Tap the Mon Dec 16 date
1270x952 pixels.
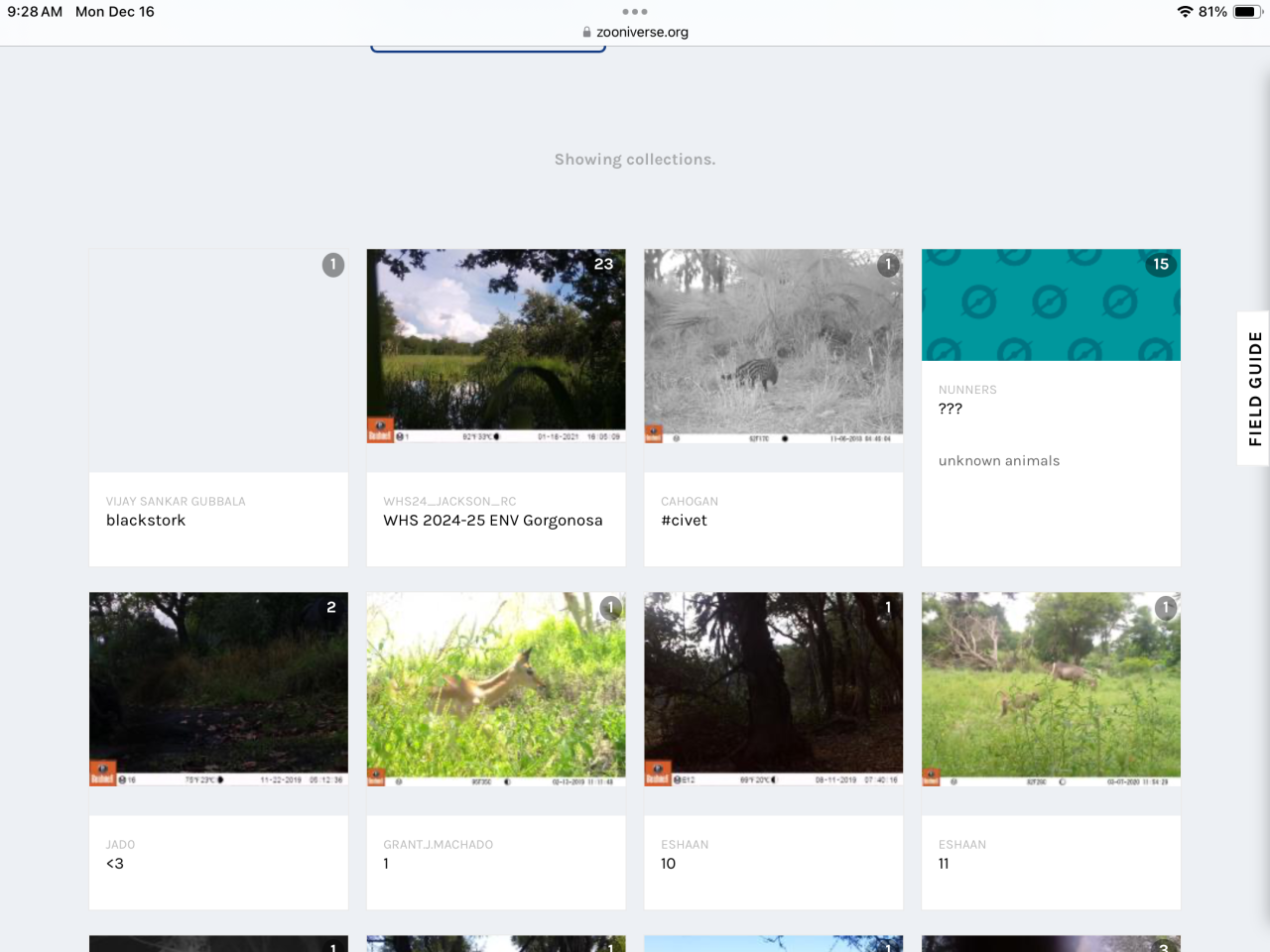(115, 12)
